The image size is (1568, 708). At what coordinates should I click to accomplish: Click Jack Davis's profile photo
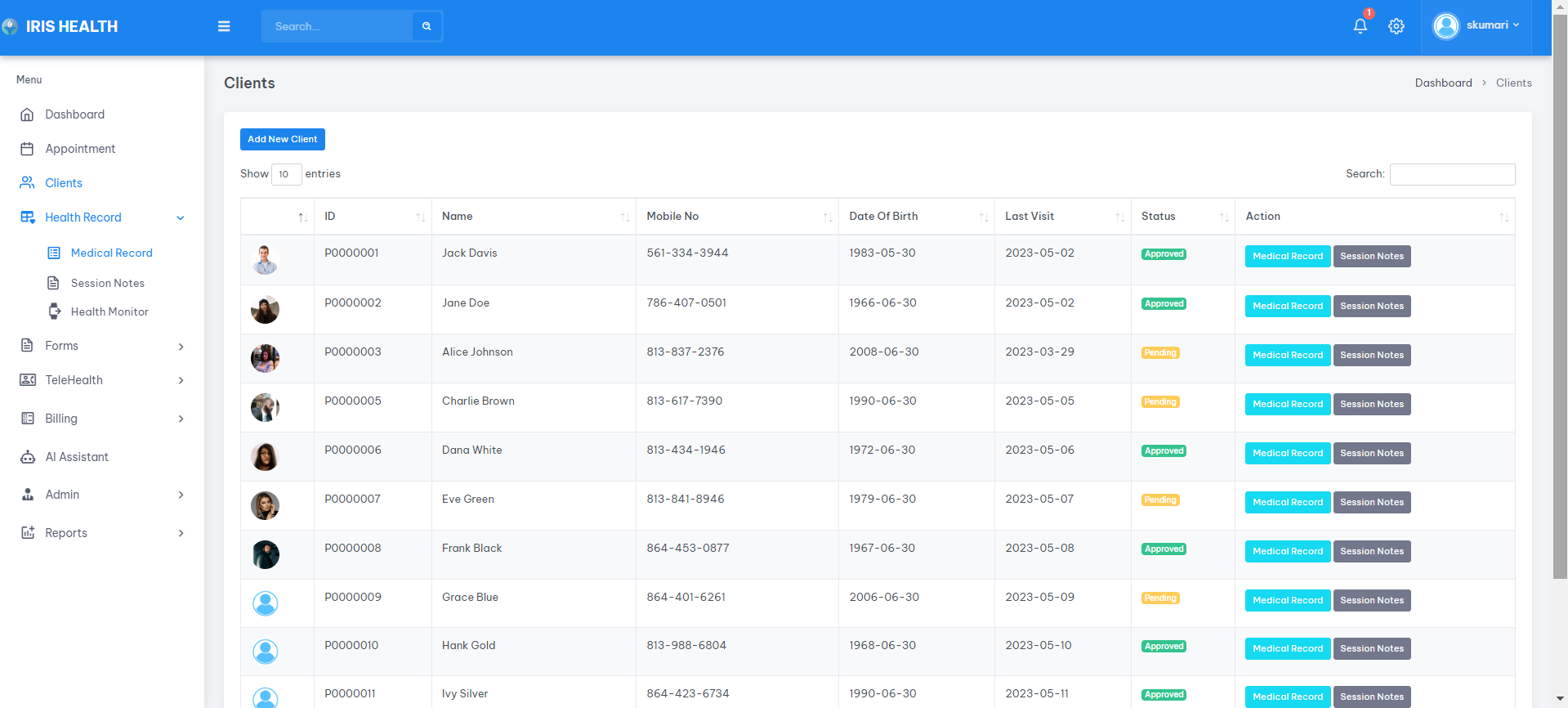point(265,260)
